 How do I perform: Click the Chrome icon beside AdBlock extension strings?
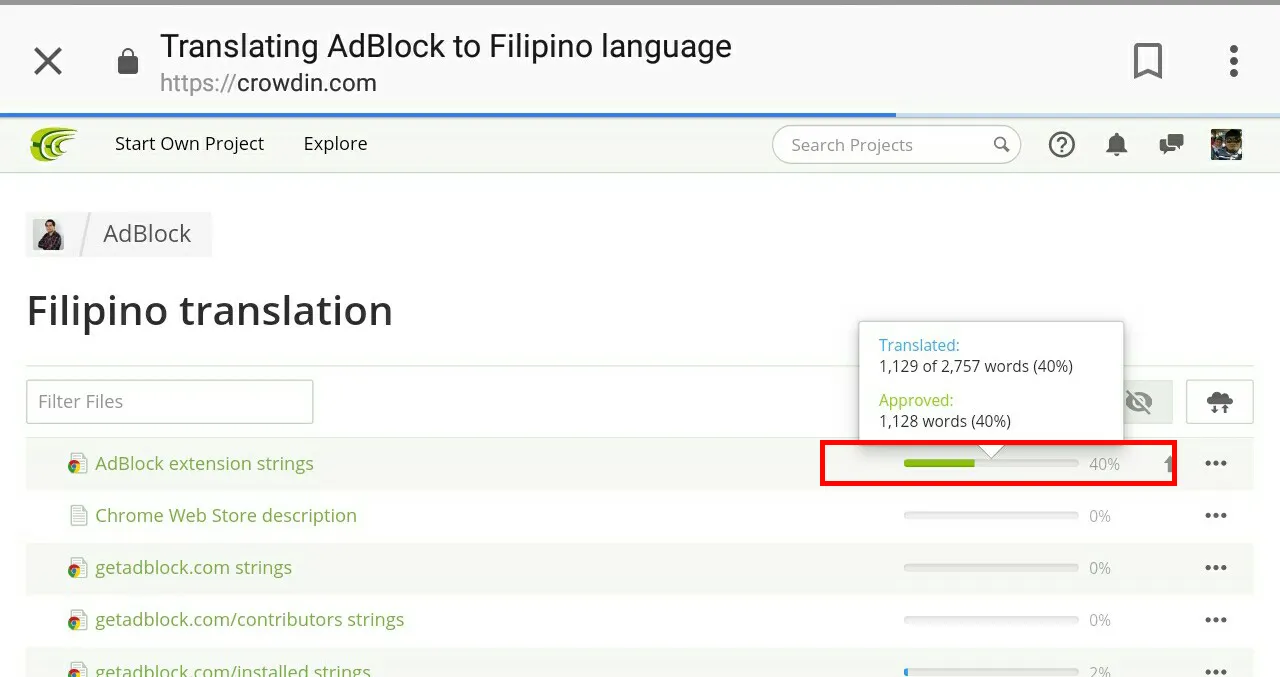coord(78,464)
